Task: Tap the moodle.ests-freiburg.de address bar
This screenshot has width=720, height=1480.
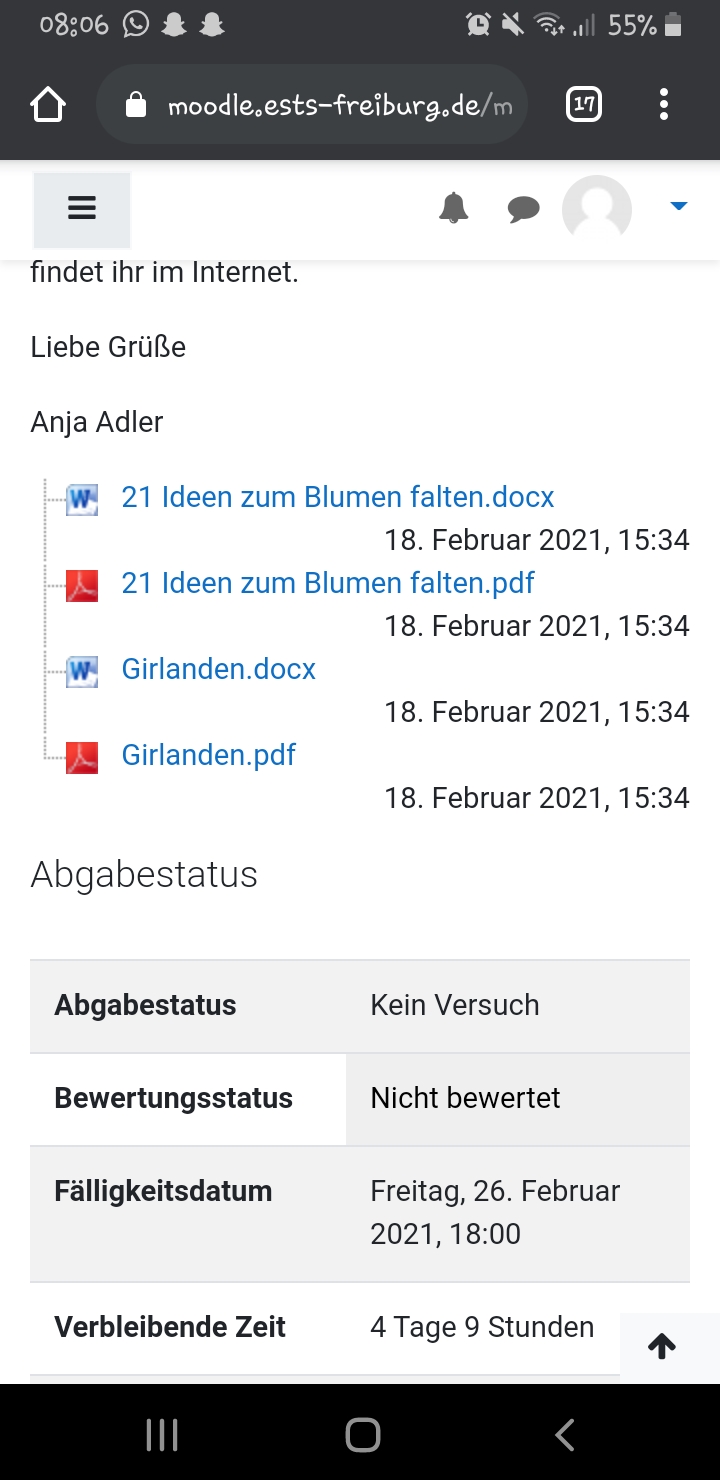Action: pyautogui.click(x=312, y=105)
